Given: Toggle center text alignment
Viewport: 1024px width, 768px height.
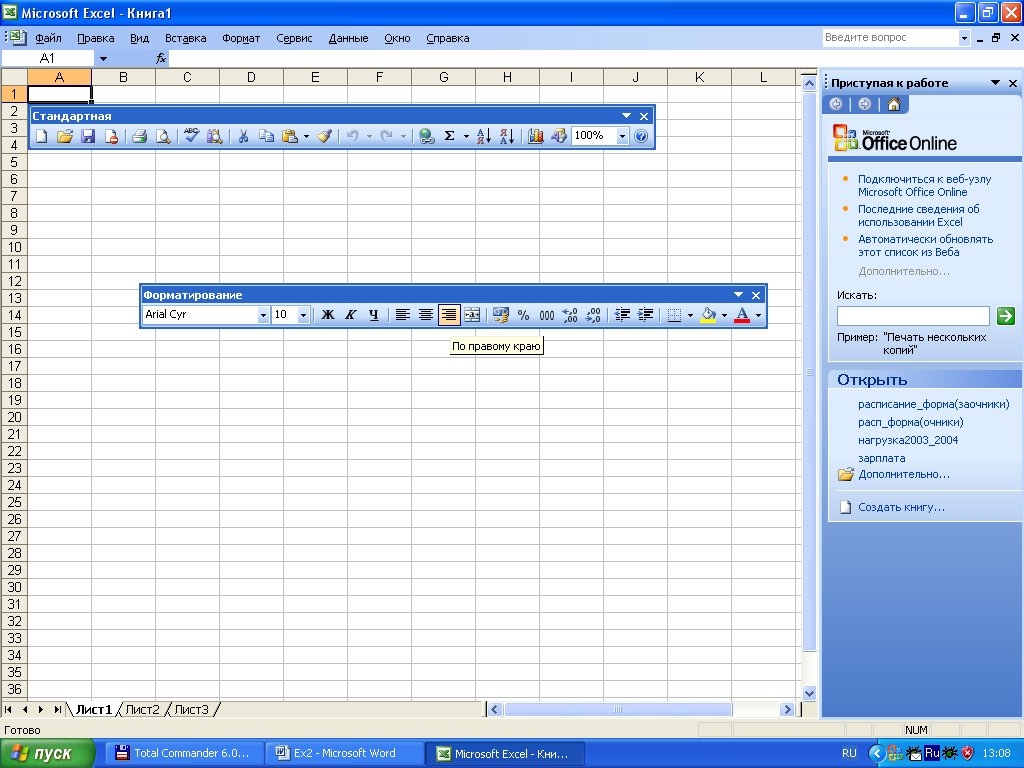Looking at the screenshot, I should [426, 315].
